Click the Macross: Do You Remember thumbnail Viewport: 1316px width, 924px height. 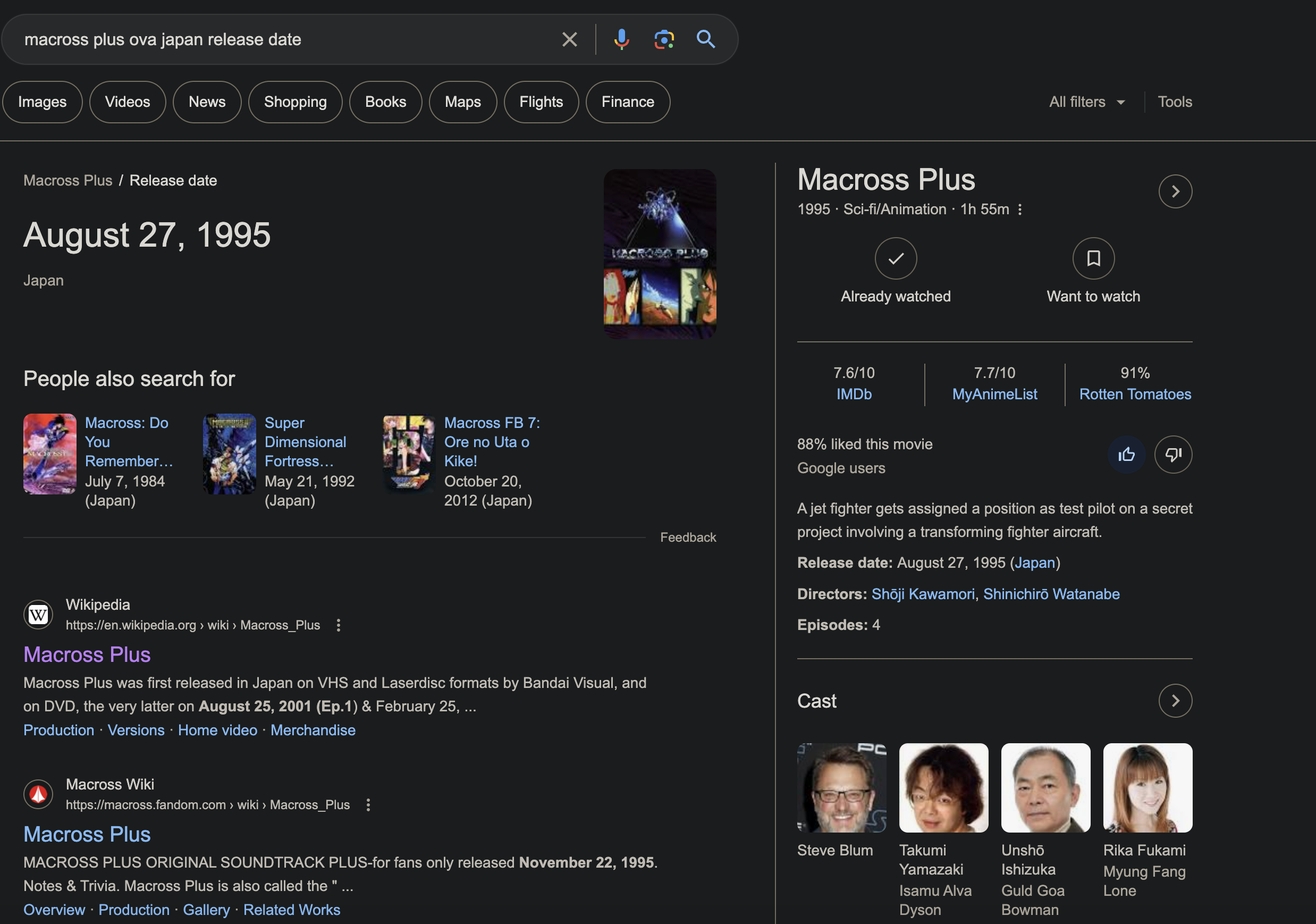pyautogui.click(x=50, y=454)
